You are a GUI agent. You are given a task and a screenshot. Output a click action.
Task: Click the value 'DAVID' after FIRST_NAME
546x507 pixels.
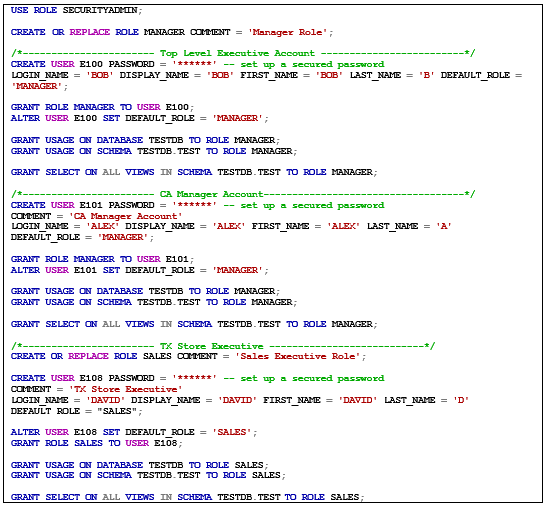coord(358,400)
